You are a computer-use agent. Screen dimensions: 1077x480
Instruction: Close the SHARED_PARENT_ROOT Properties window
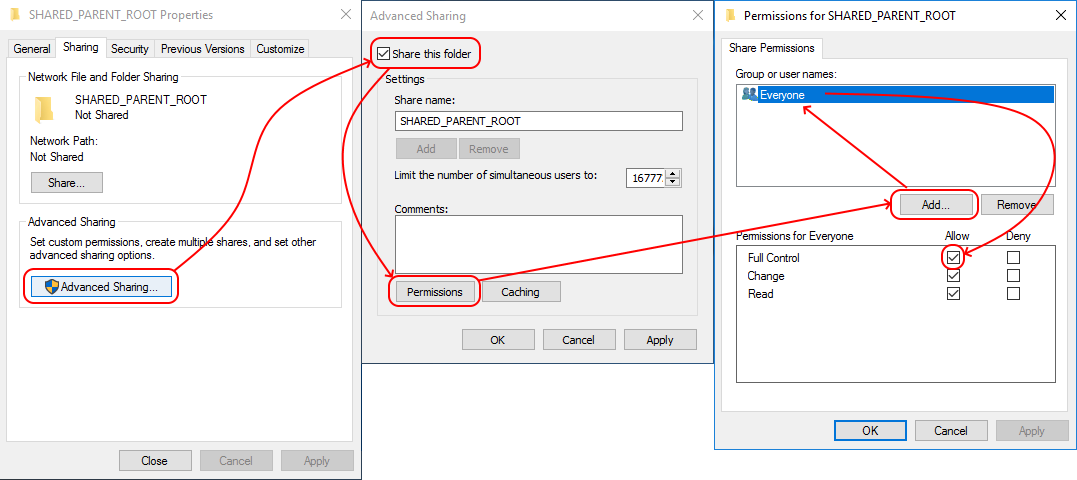346,14
